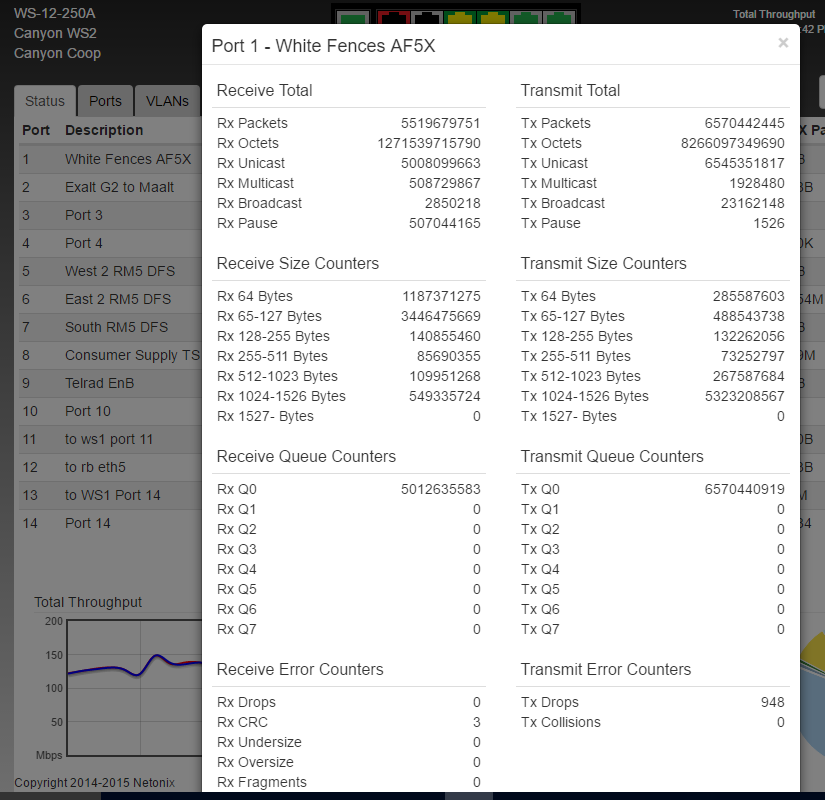Click the second yellow port icon
Image resolution: width=825 pixels, height=800 pixels.
pos(492,16)
